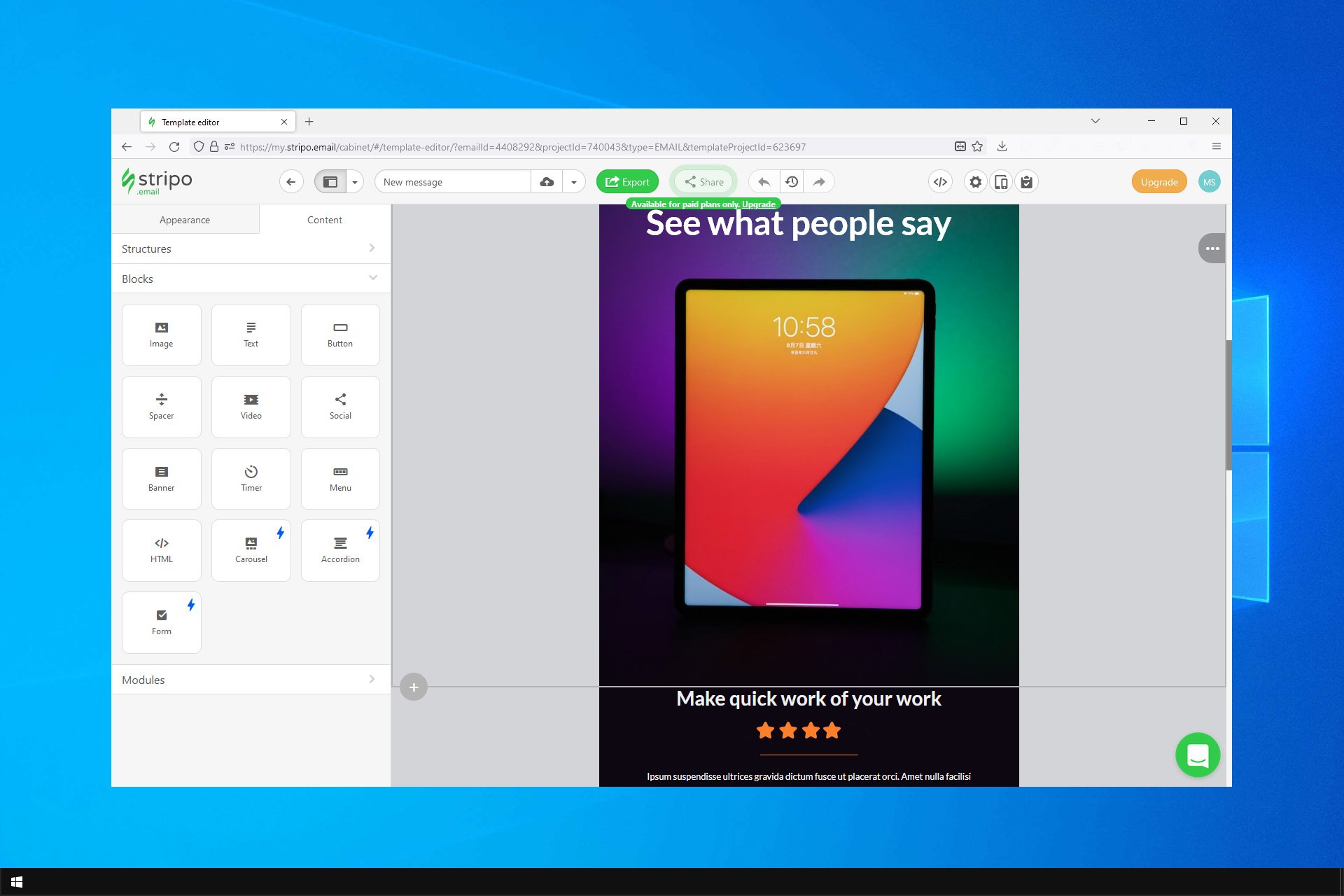This screenshot has height=896, width=1344.
Task: Select the Template editor browser tab
Action: click(x=217, y=122)
